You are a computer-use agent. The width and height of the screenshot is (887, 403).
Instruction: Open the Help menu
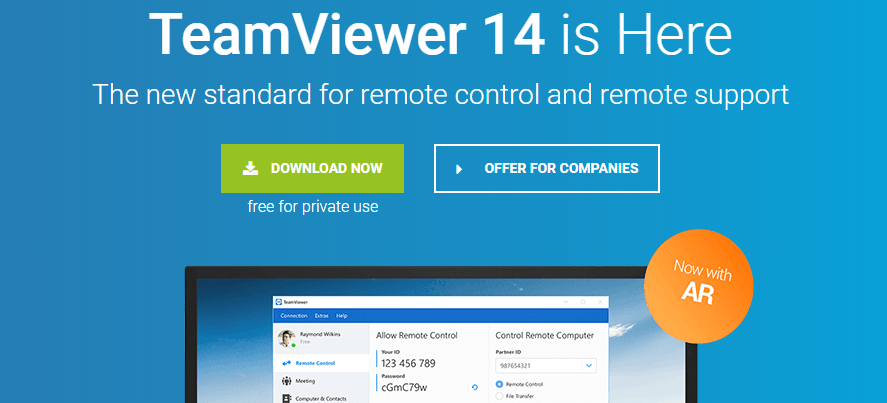(x=342, y=316)
